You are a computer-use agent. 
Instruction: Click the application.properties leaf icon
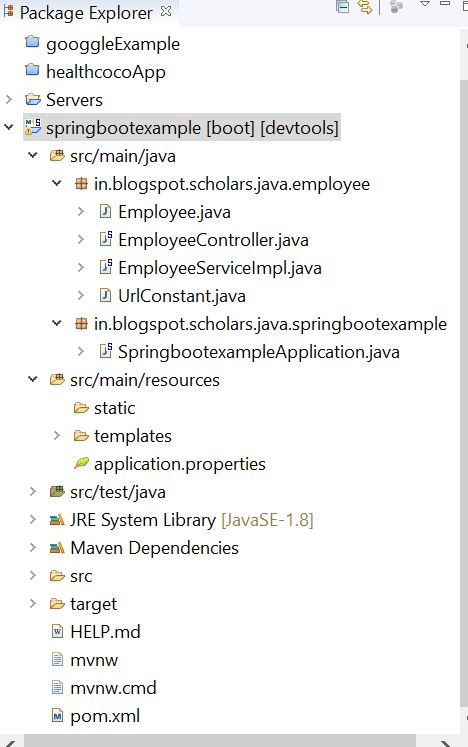coord(81,463)
